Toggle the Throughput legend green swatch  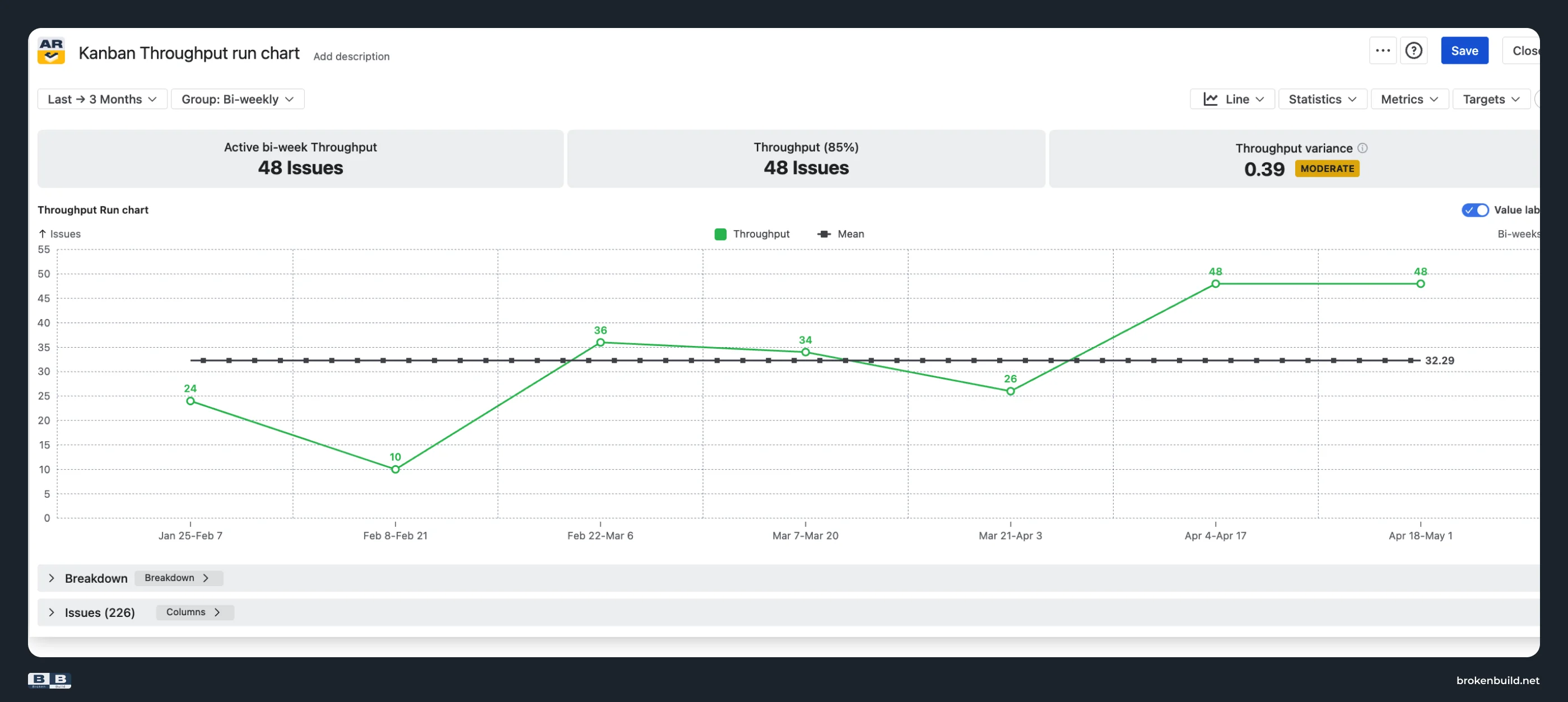pyautogui.click(x=720, y=234)
